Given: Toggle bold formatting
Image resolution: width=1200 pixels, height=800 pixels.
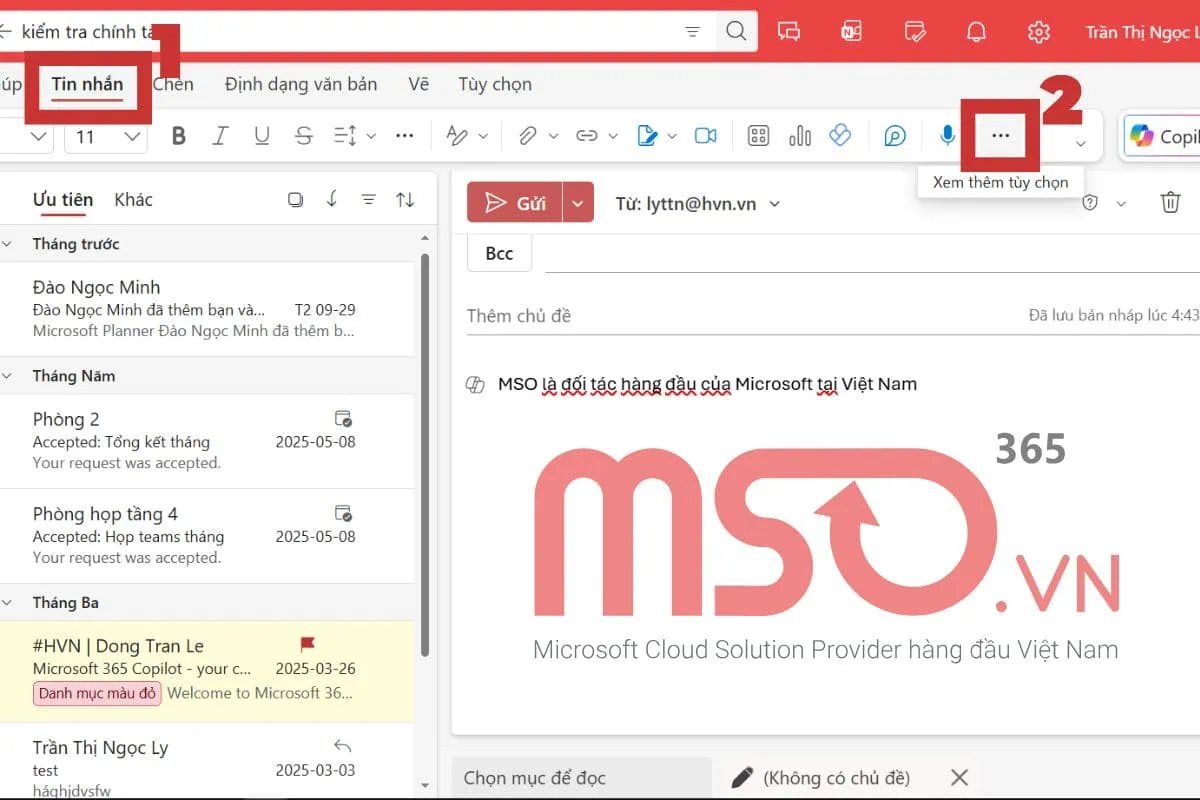Looking at the screenshot, I should (178, 136).
